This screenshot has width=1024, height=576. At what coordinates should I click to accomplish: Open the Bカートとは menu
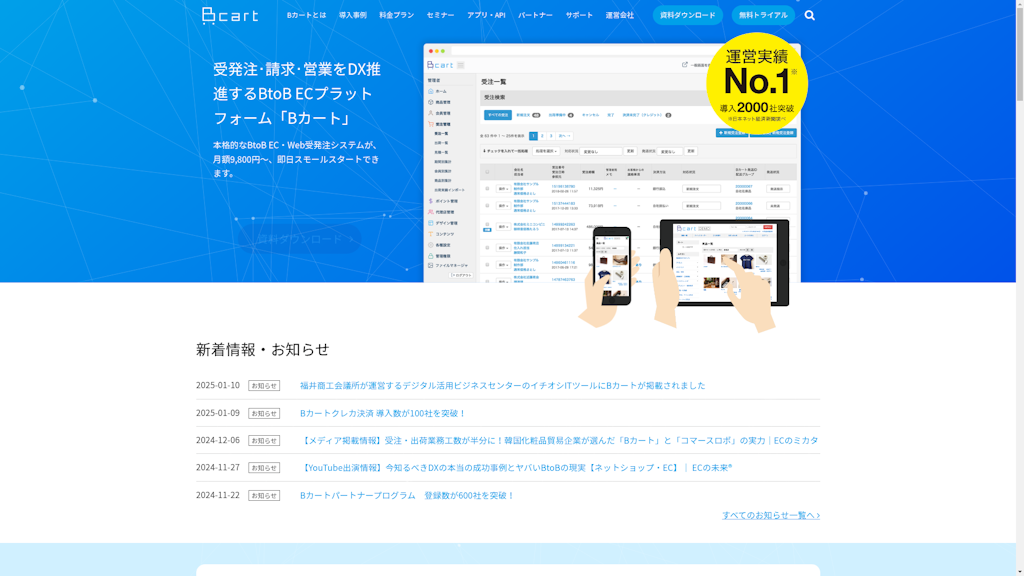[x=306, y=15]
